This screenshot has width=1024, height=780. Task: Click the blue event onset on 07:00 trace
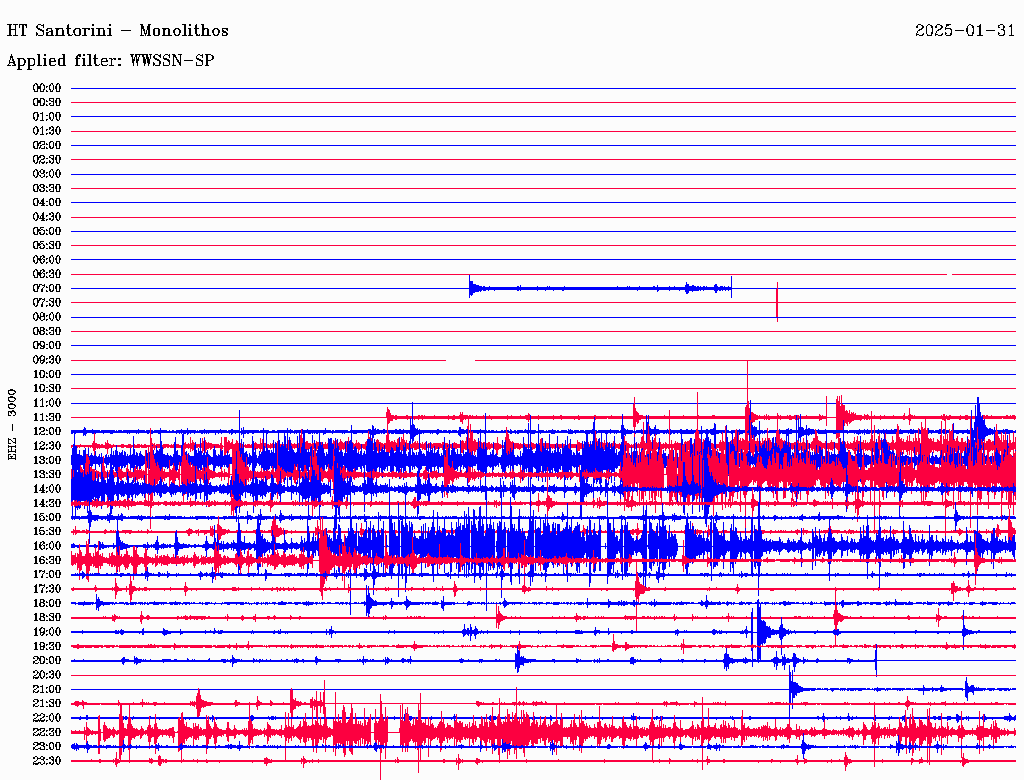[472, 287]
